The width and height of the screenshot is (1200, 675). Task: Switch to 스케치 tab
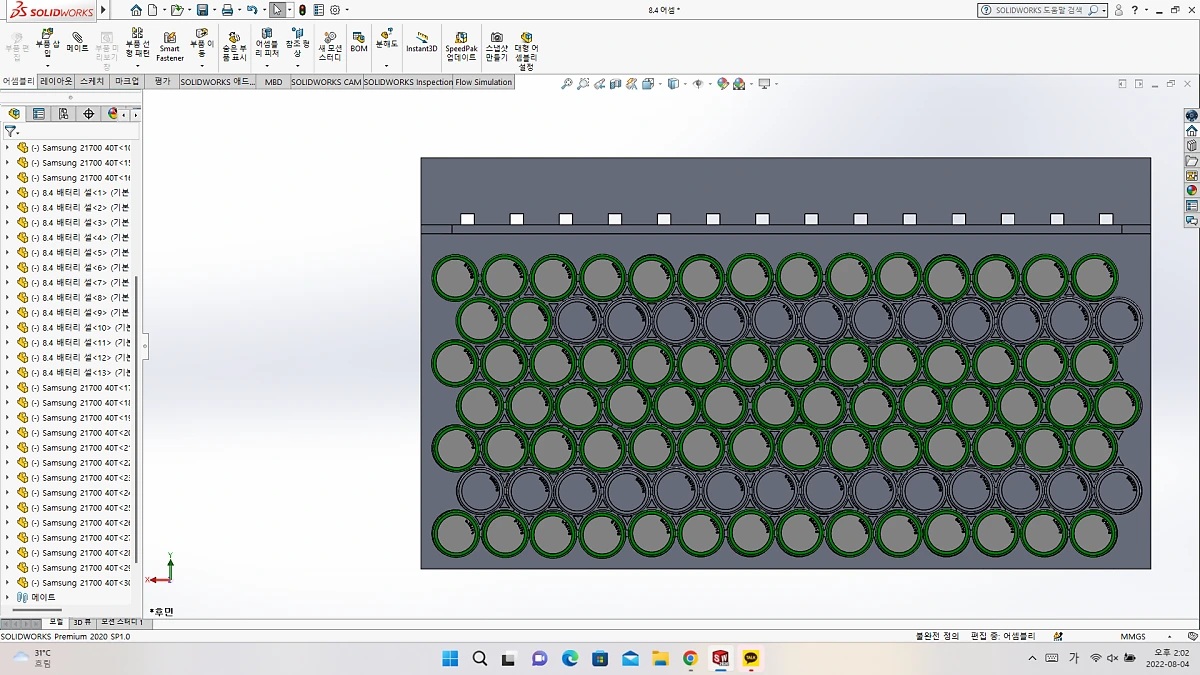(x=92, y=82)
